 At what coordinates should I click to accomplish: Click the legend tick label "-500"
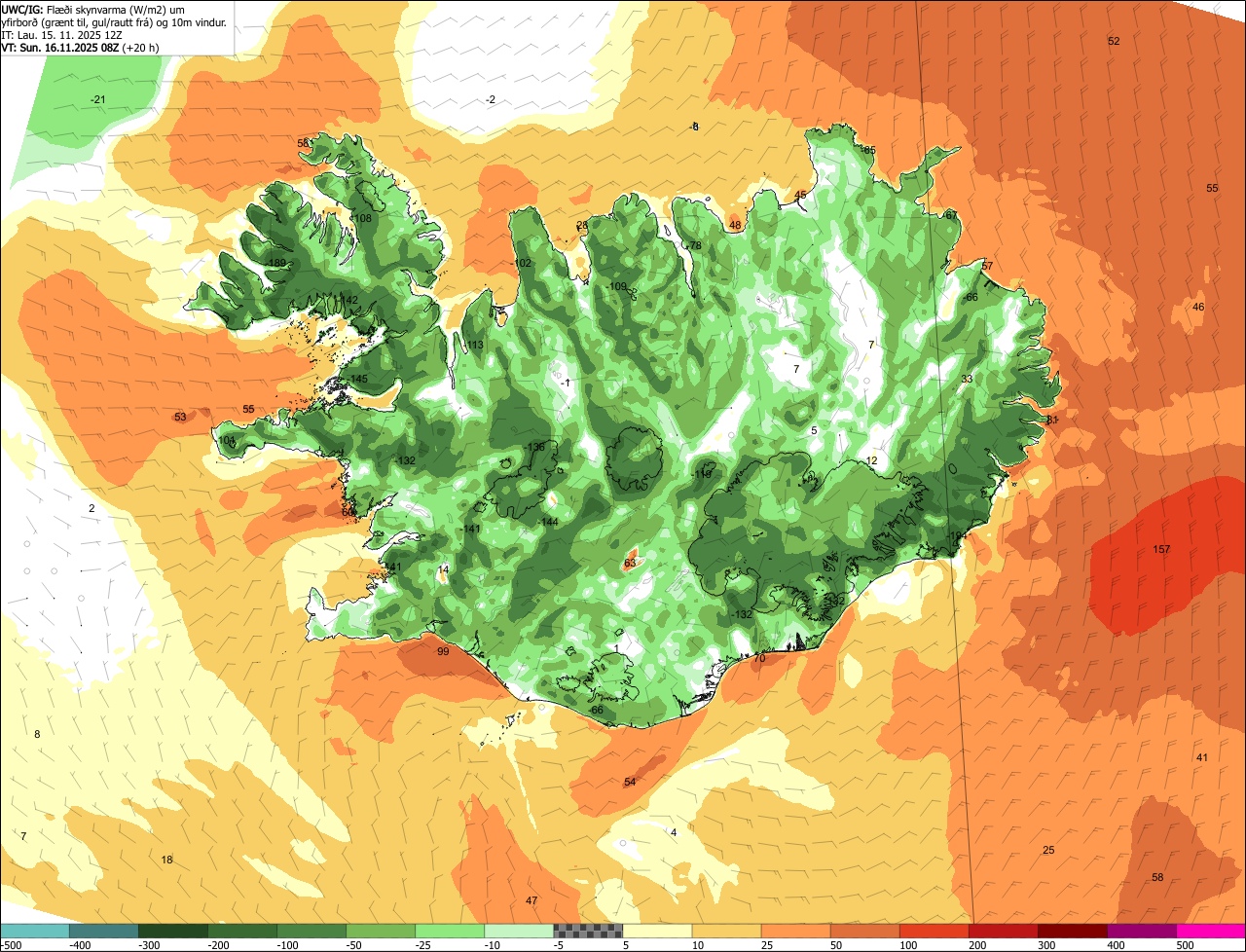pos(12,945)
